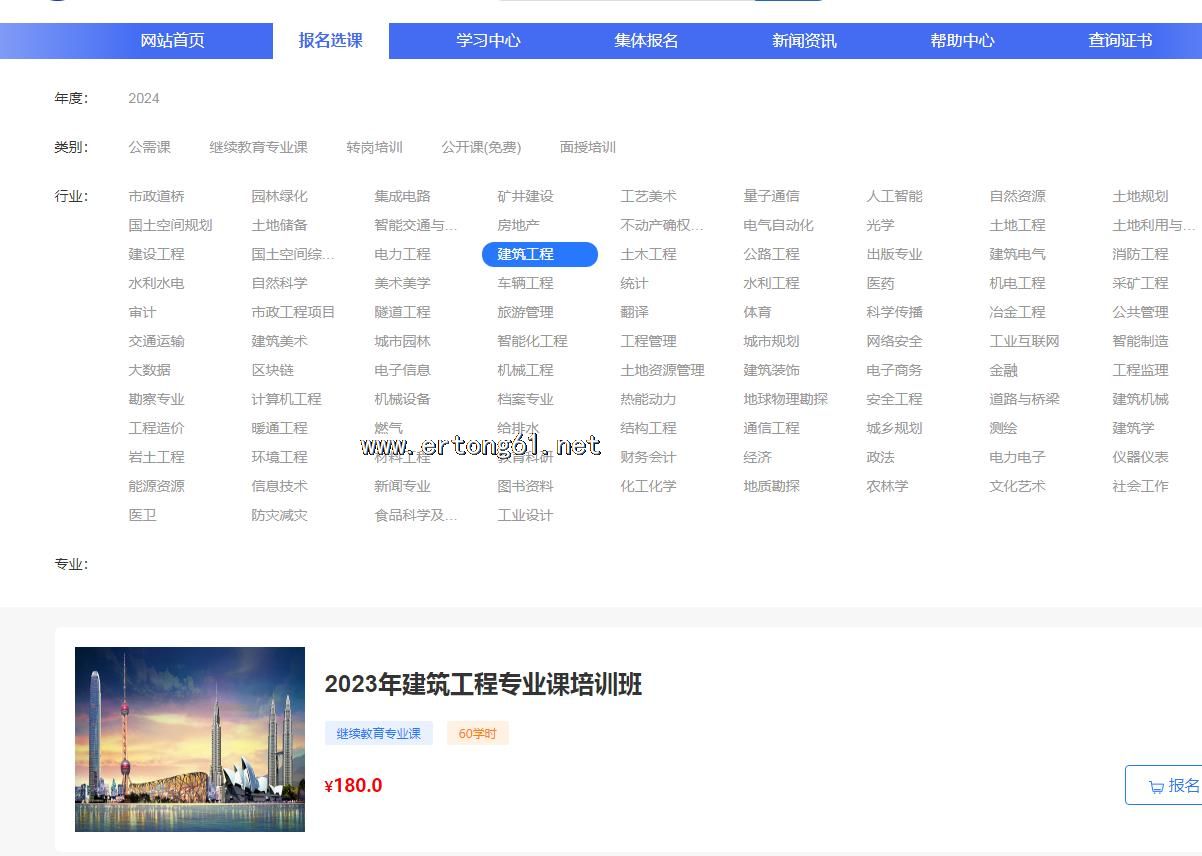Select 网络安全 industry filter

click(x=894, y=341)
